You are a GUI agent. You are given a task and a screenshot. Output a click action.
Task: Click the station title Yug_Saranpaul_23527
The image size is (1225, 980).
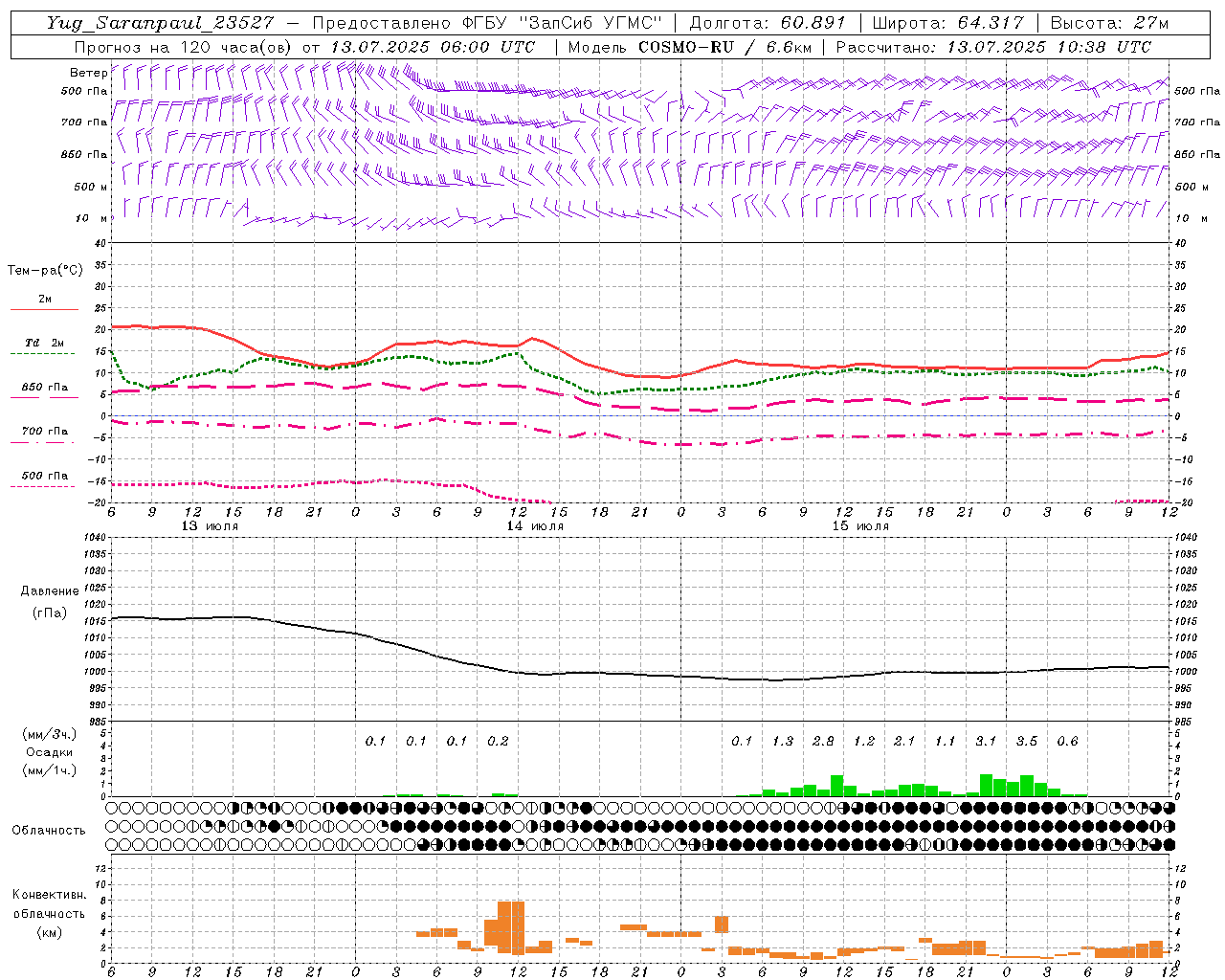point(160,23)
